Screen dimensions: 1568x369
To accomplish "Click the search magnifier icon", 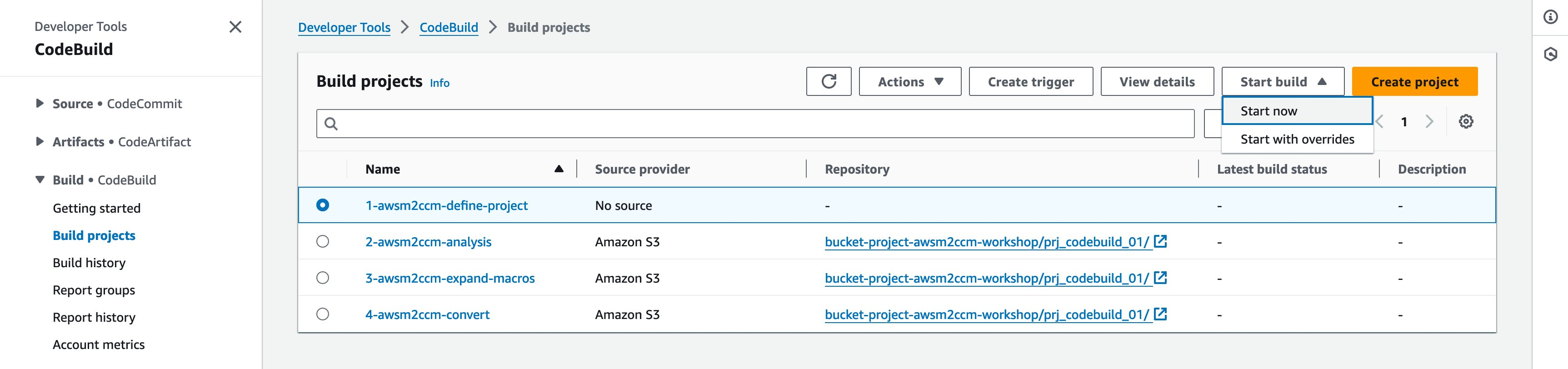I will coord(331,124).
